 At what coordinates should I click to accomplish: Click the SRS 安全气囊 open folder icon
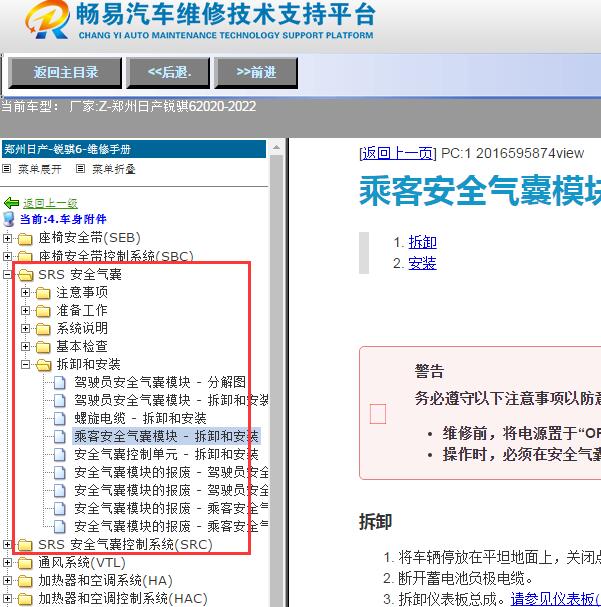click(x=26, y=275)
